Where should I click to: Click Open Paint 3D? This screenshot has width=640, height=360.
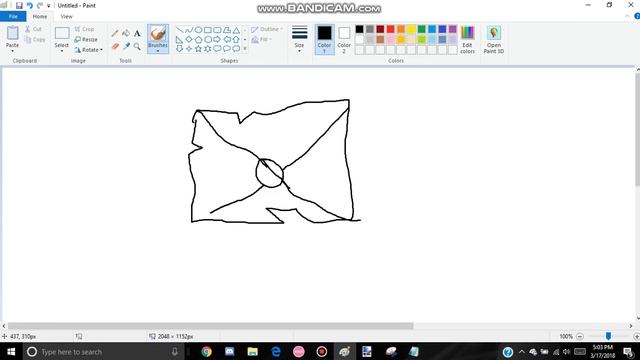tap(493, 40)
